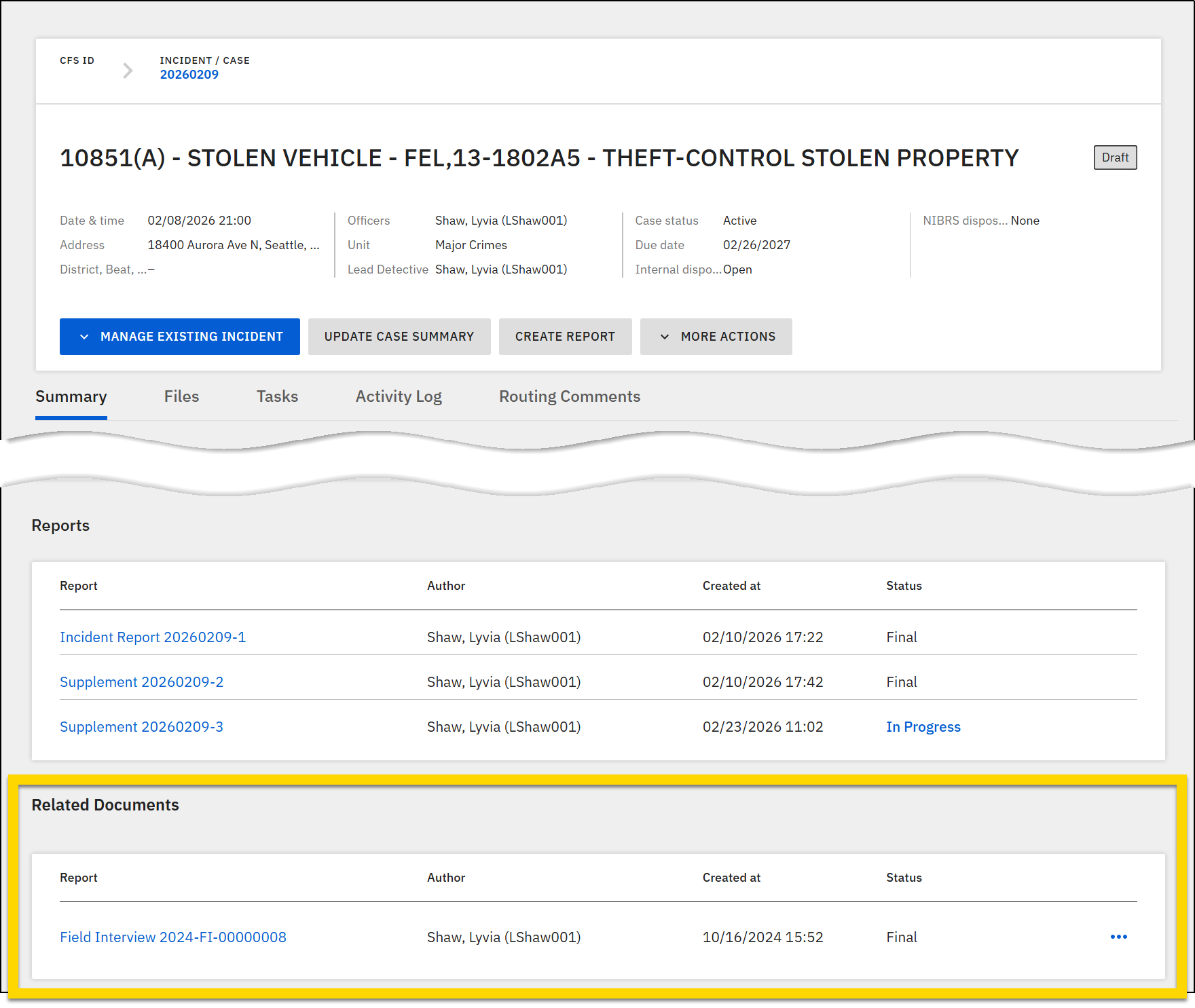Click the In Progress status link
Screen dimensions: 1195x1008
923,726
